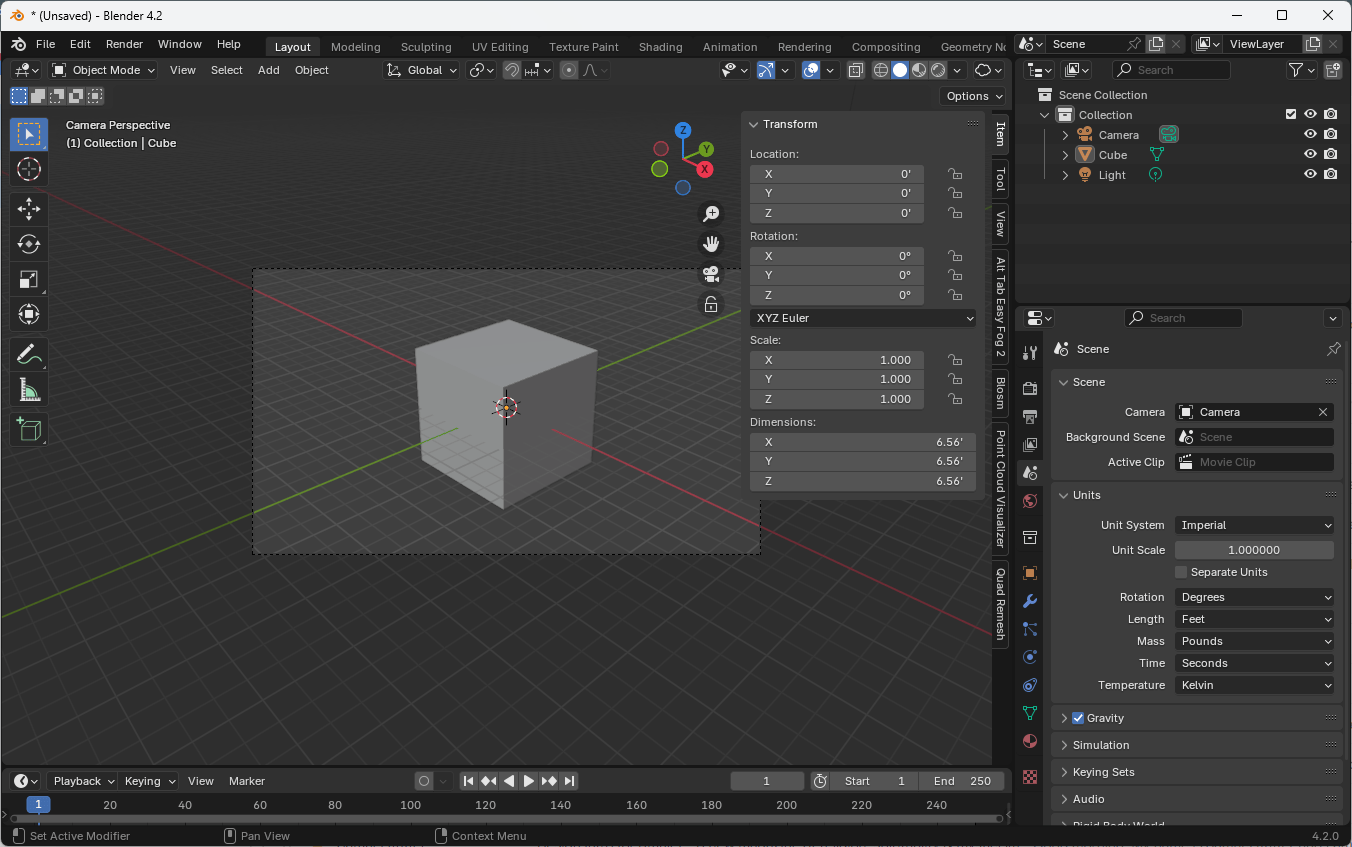This screenshot has height=847, width=1352.
Task: Select the Measure tool
Action: [x=29, y=389]
